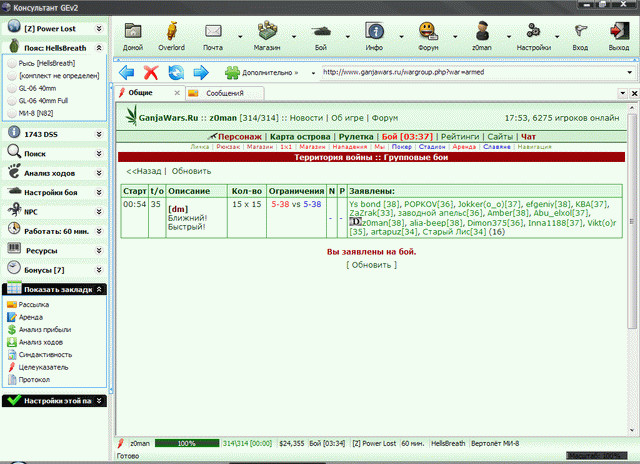Screen dimensions: 640x464
Task: Refresh page with the blue reload icon
Action: pyautogui.click(x=176, y=73)
